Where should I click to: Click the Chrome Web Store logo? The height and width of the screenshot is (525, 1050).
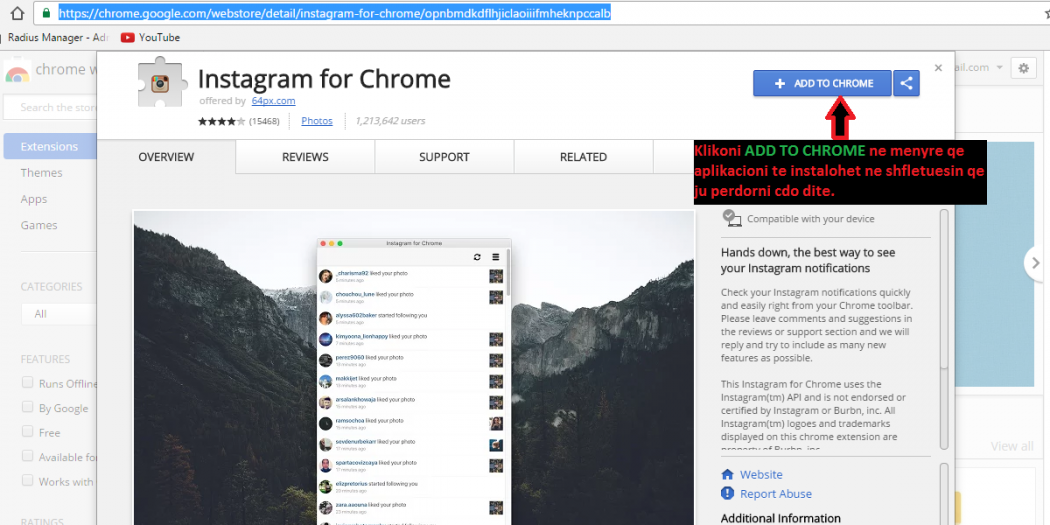tap(17, 70)
